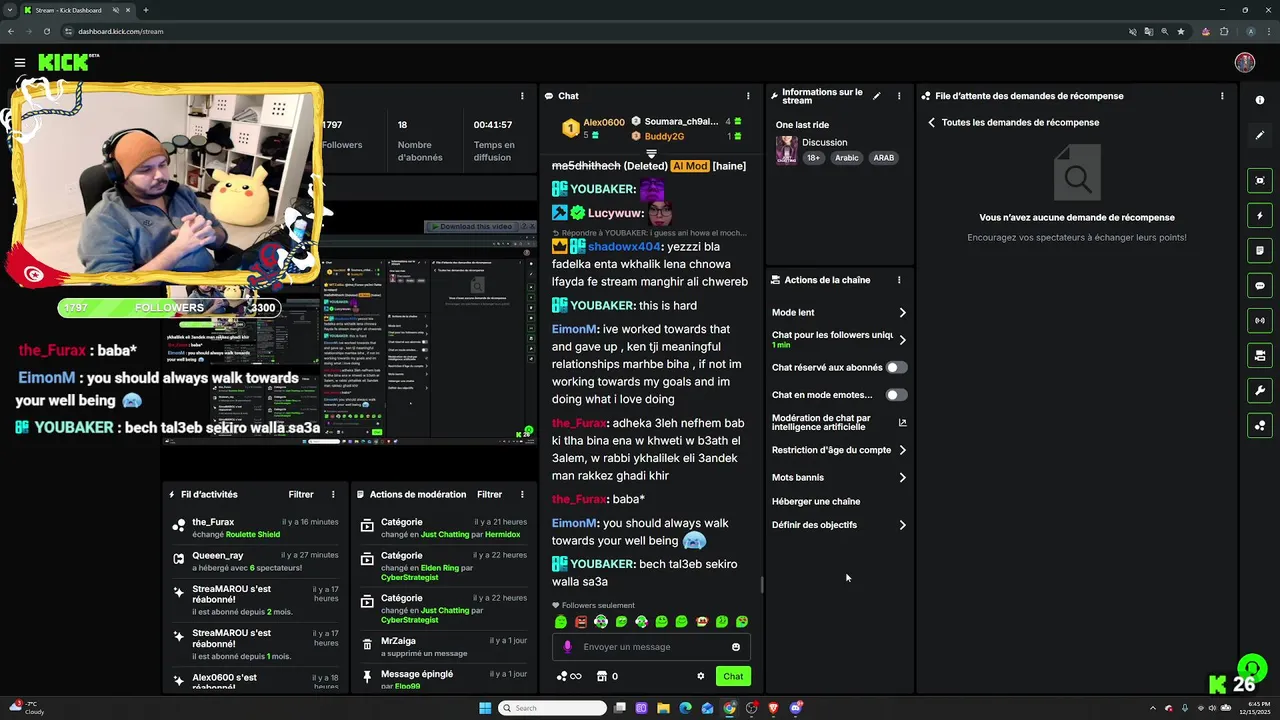Bookmark this page with the star icon

tap(1181, 31)
